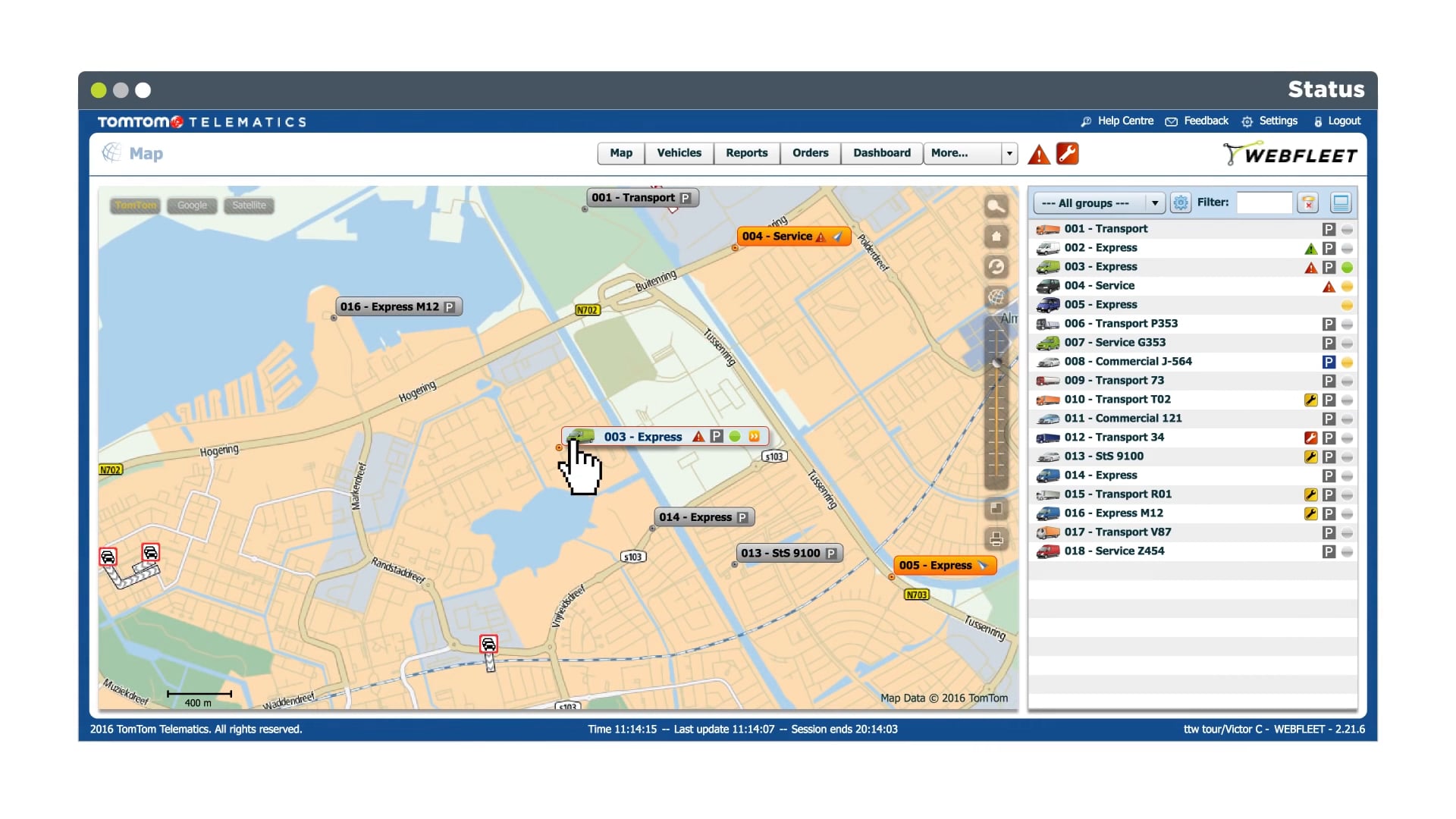This screenshot has height=819, width=1456.
Task: Open the Map tab
Action: coord(621,153)
